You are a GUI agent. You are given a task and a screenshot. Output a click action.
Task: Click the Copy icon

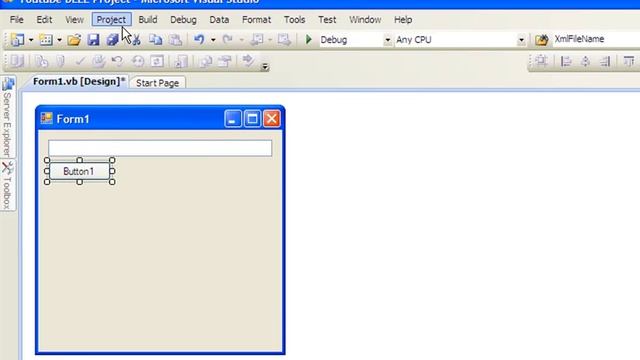click(155, 40)
